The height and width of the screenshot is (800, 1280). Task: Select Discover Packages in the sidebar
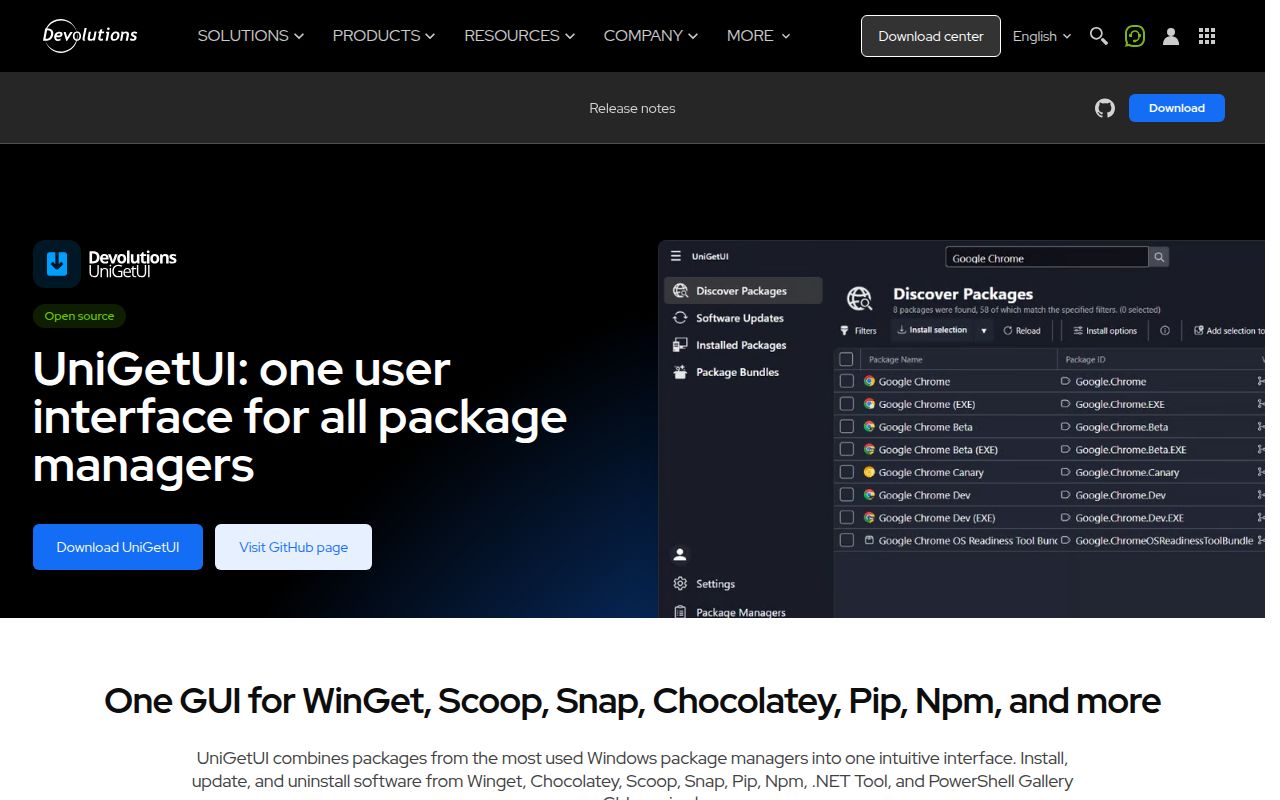(743, 291)
